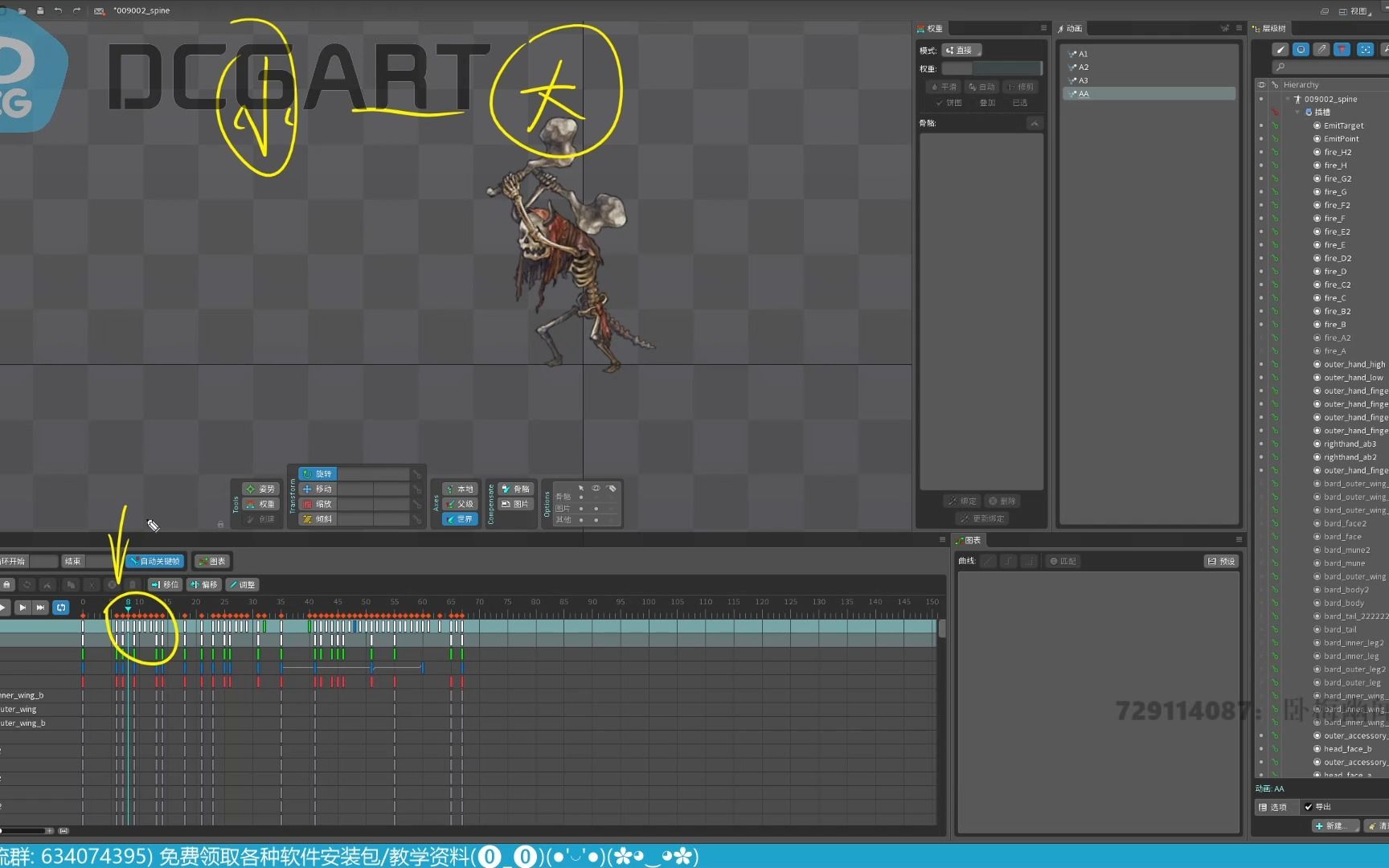Toggle the timeline loop playback button
Viewport: 1389px width, 868px height.
pyautogui.click(x=61, y=608)
